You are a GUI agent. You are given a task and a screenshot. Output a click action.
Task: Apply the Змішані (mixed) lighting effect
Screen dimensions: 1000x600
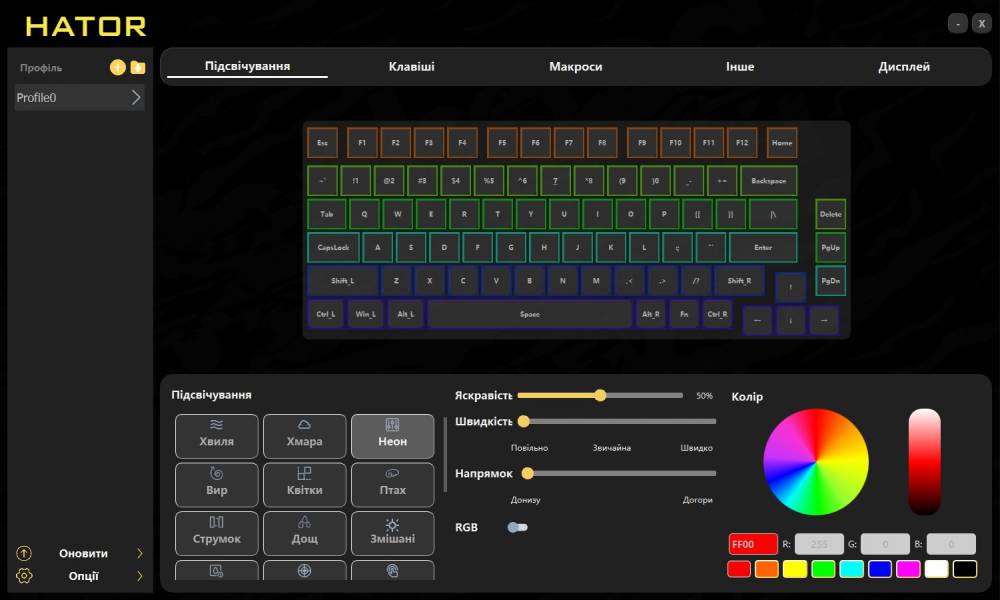393,532
